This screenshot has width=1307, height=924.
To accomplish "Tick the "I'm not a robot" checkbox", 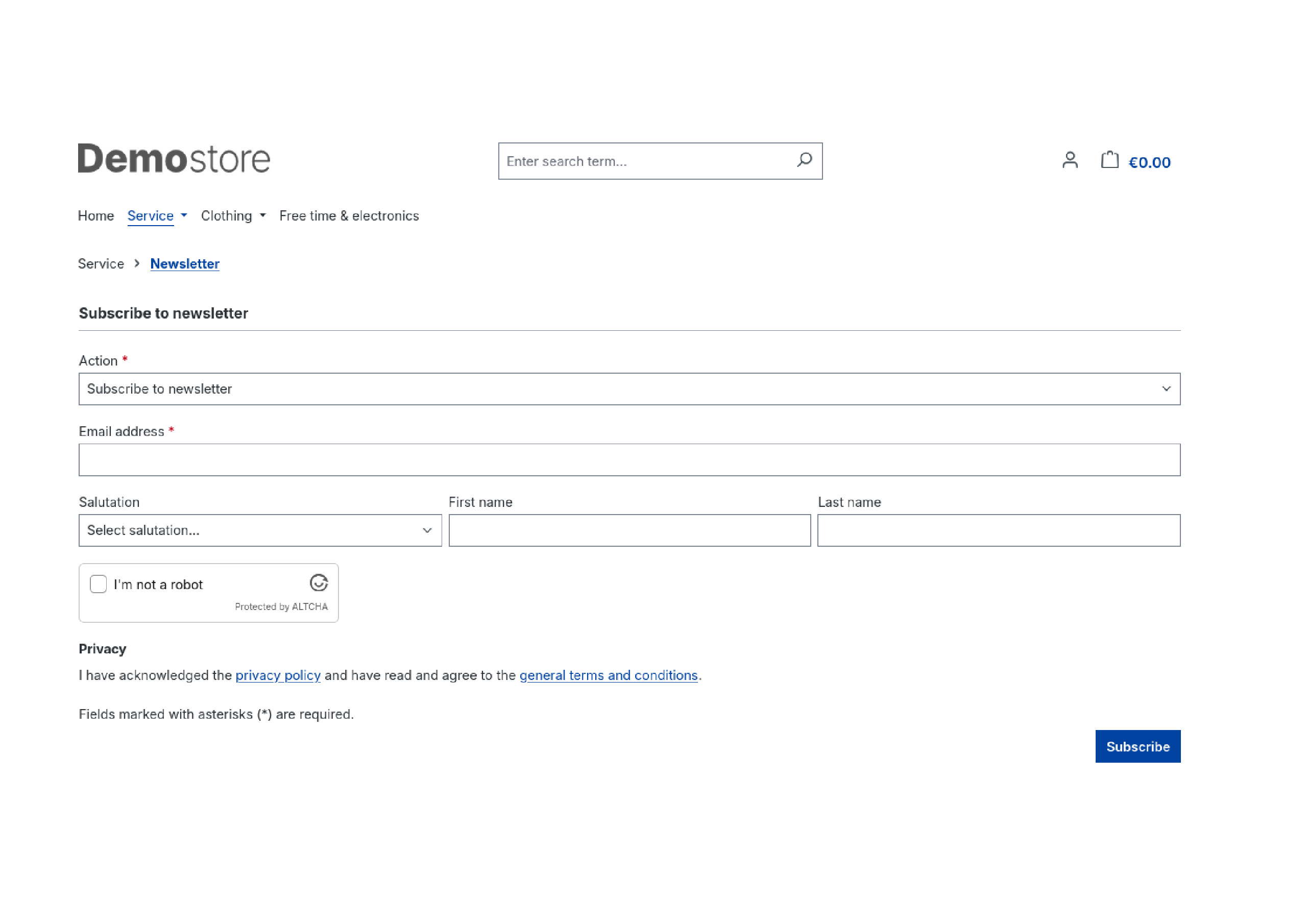I will point(99,584).
